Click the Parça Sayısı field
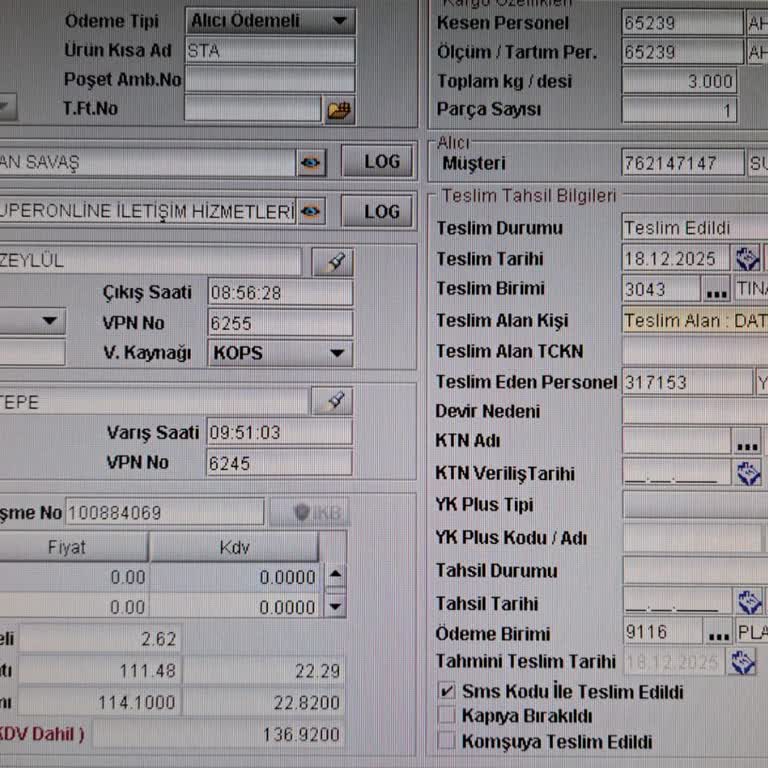 click(x=679, y=110)
